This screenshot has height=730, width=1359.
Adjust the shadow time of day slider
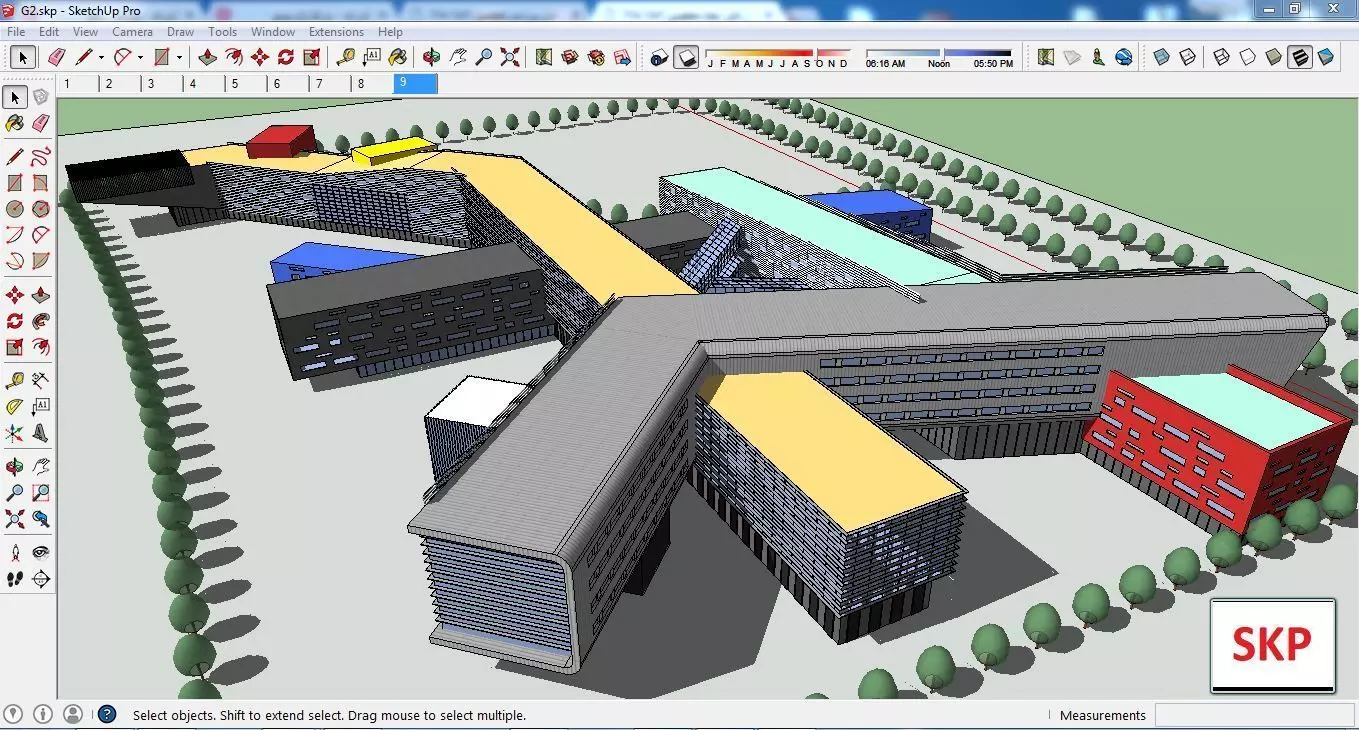[x=939, y=53]
